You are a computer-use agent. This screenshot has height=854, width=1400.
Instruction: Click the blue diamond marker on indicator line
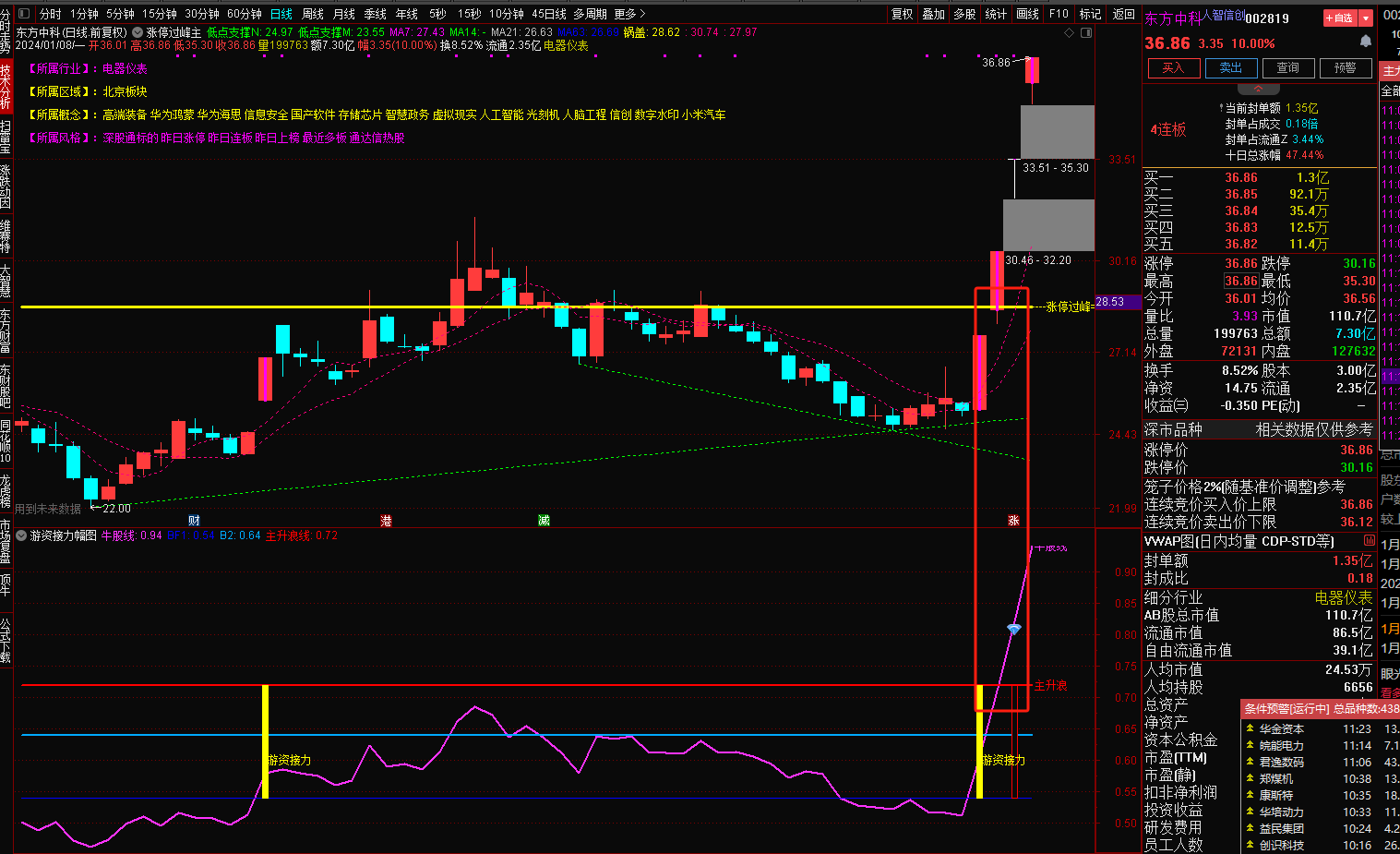tap(1013, 629)
